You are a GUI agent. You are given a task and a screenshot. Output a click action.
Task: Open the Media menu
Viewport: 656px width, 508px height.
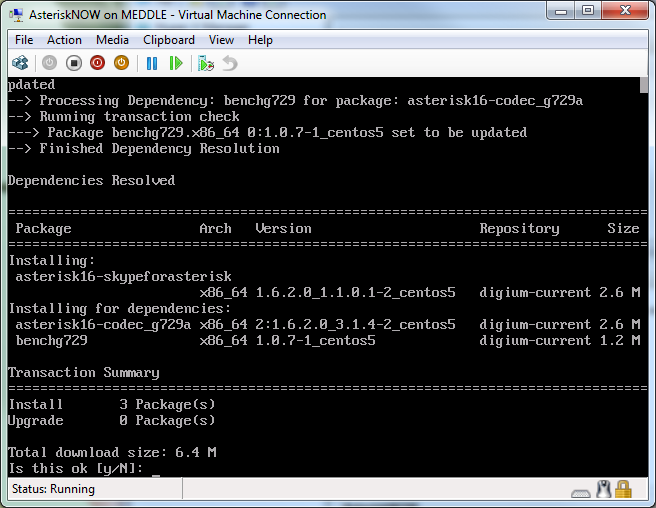coord(112,40)
